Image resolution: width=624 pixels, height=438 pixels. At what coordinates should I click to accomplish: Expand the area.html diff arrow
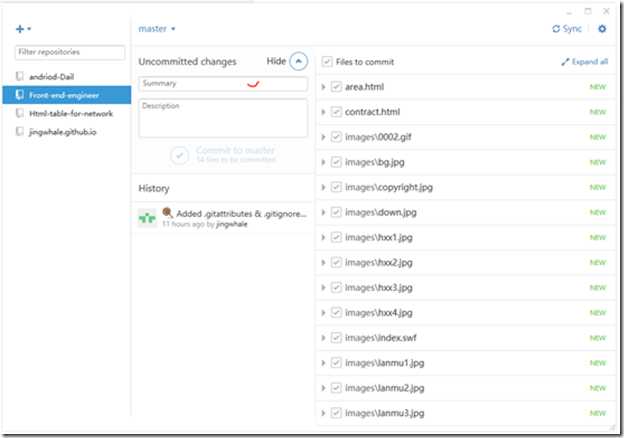click(323, 87)
